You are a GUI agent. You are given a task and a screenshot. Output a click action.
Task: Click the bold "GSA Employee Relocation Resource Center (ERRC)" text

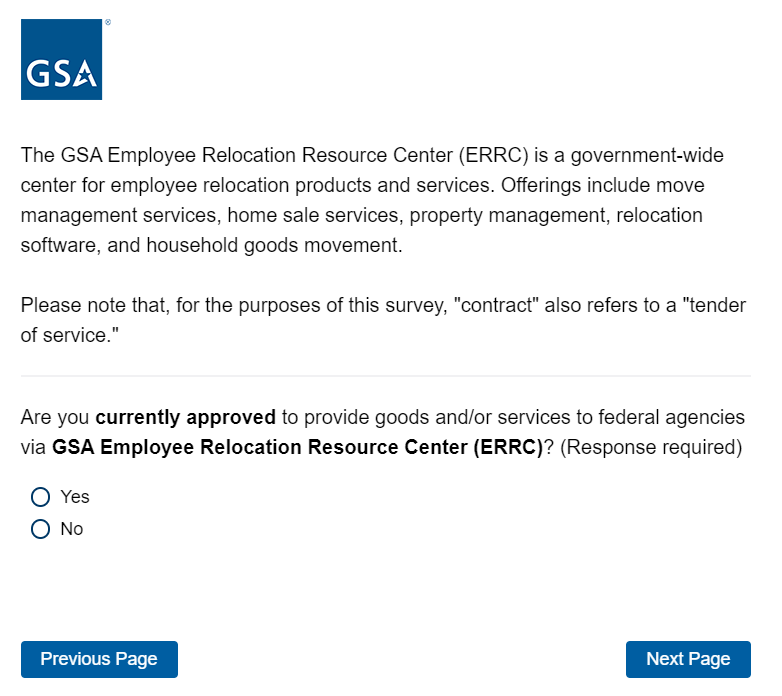pos(297,448)
